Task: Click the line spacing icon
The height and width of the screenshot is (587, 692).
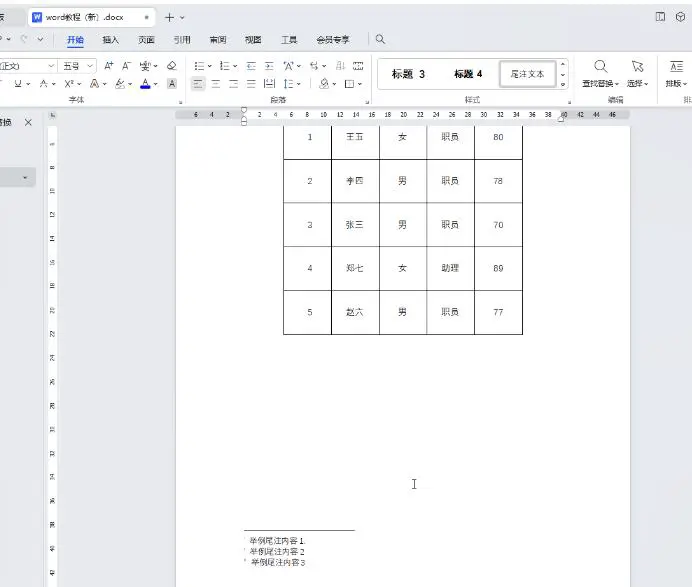Action: (289, 83)
